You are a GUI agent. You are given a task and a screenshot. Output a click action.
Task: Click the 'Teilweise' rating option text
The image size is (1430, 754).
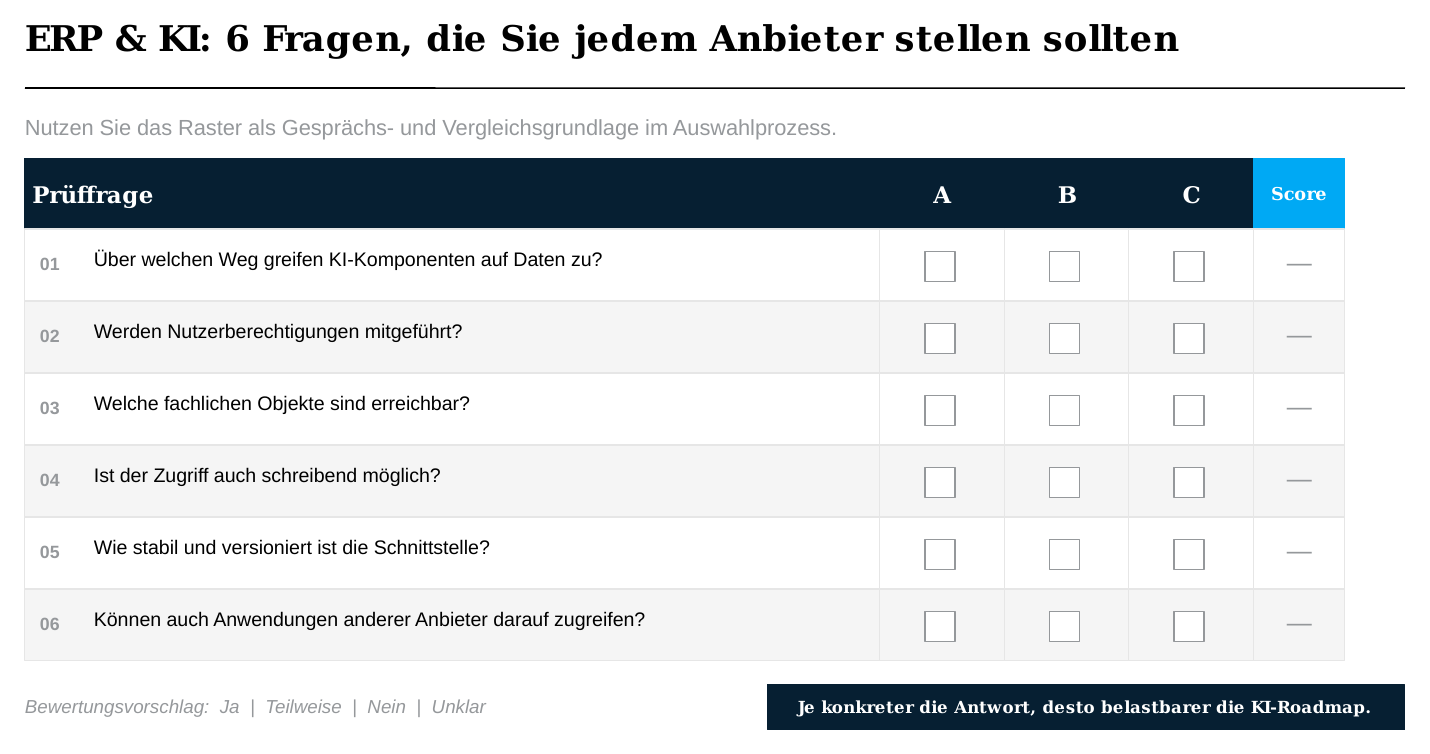point(303,707)
